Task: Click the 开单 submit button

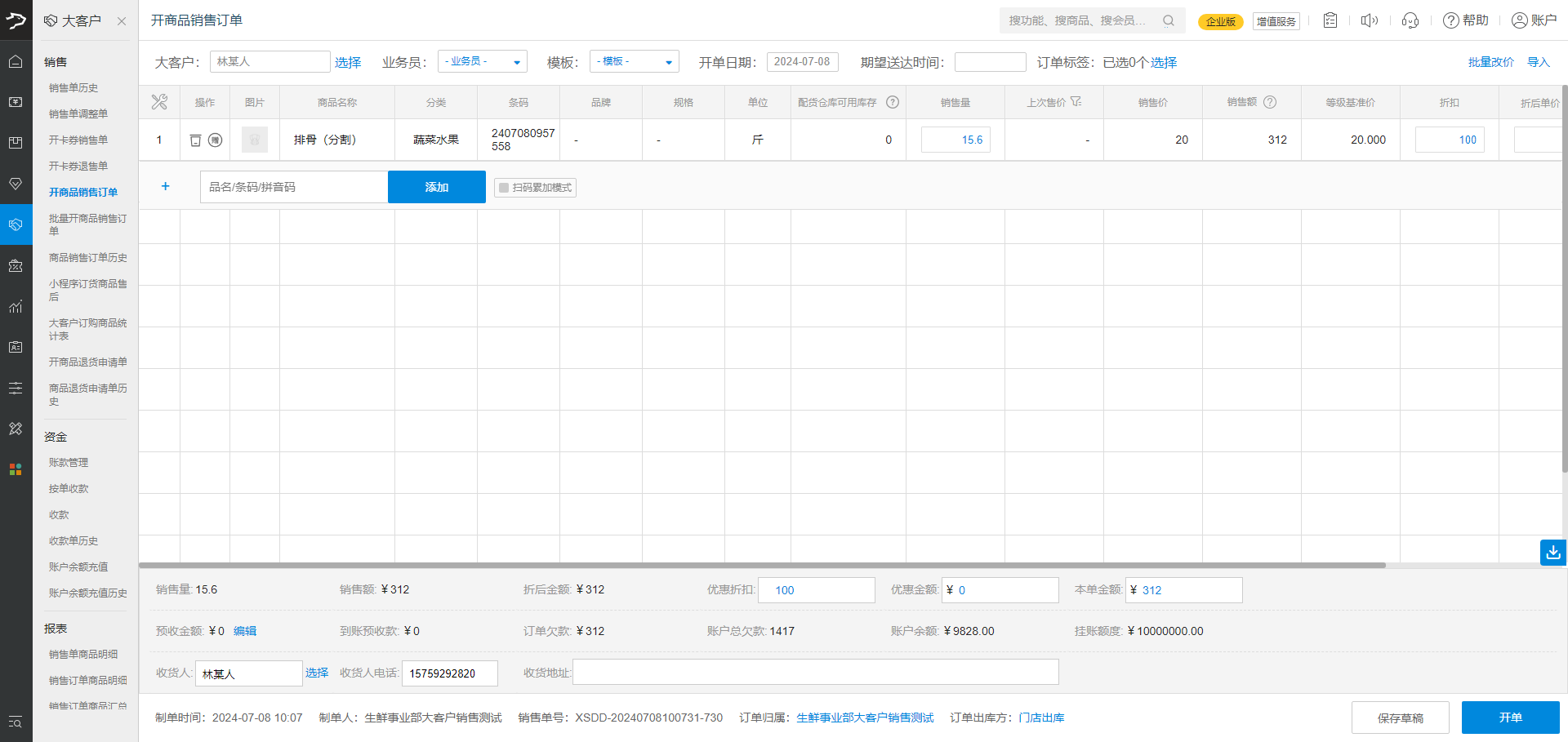Action: [1511, 718]
